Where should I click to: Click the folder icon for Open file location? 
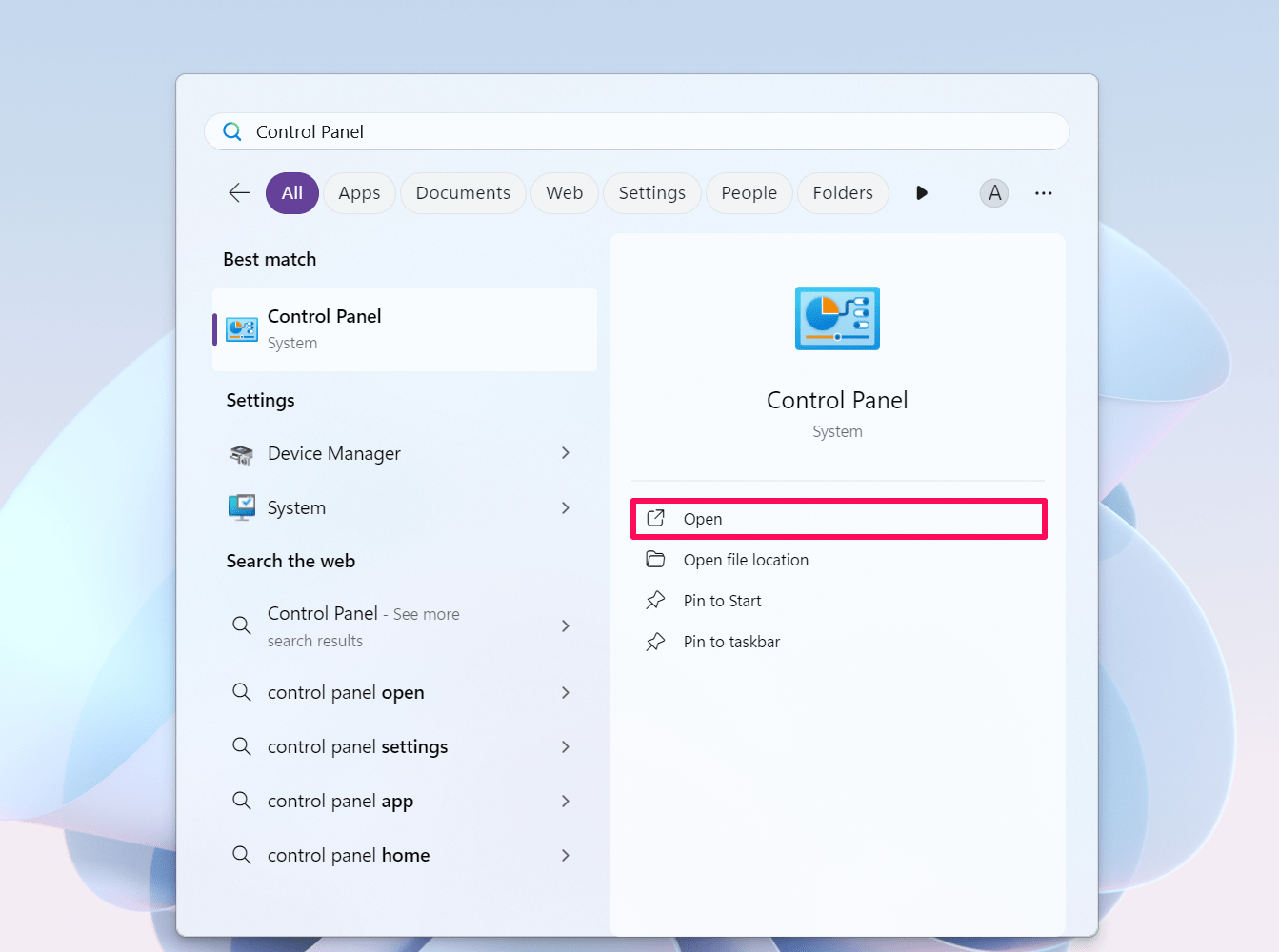(656, 559)
